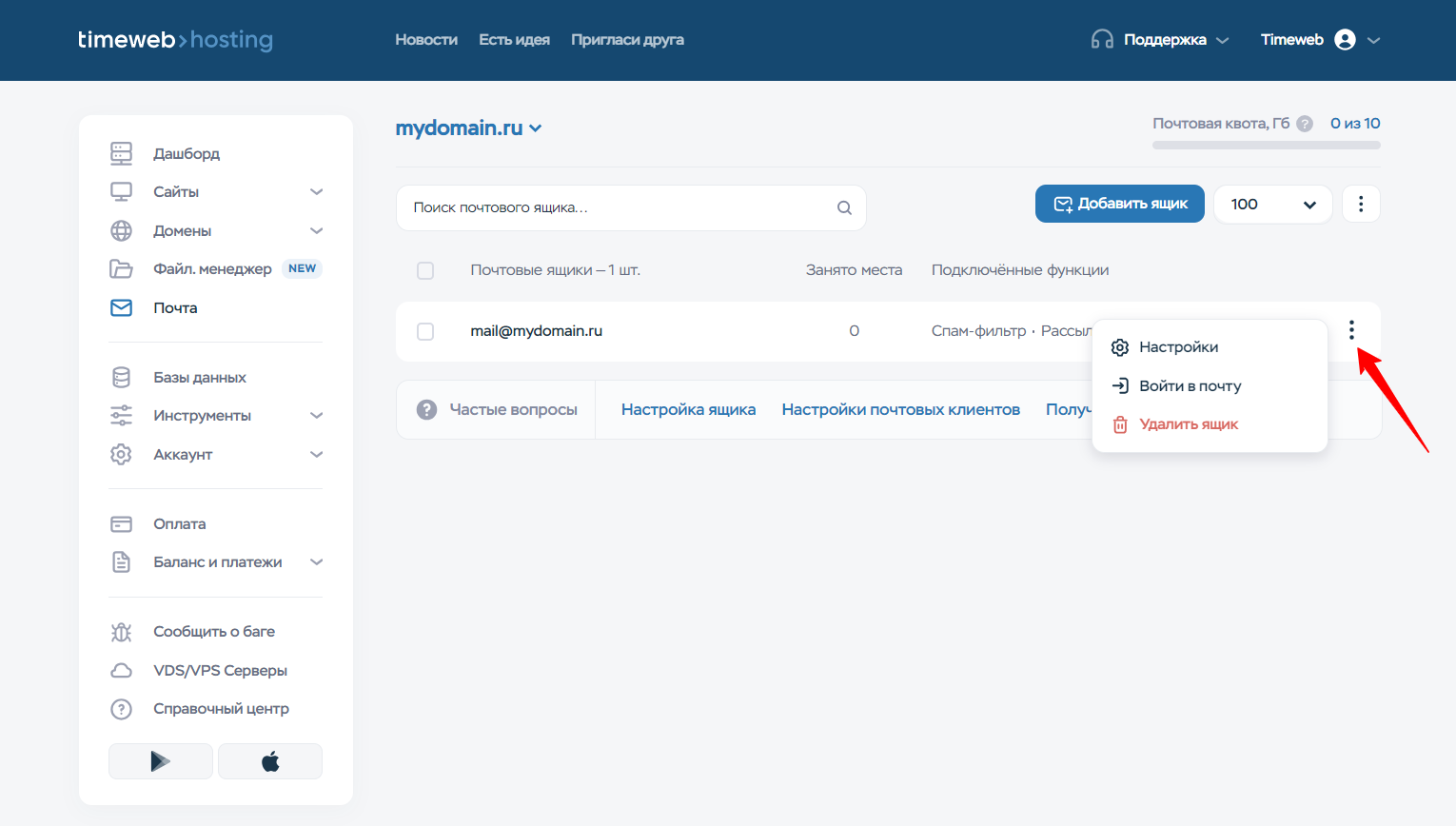
Task: Click the Apple App Store button
Action: tap(270, 761)
